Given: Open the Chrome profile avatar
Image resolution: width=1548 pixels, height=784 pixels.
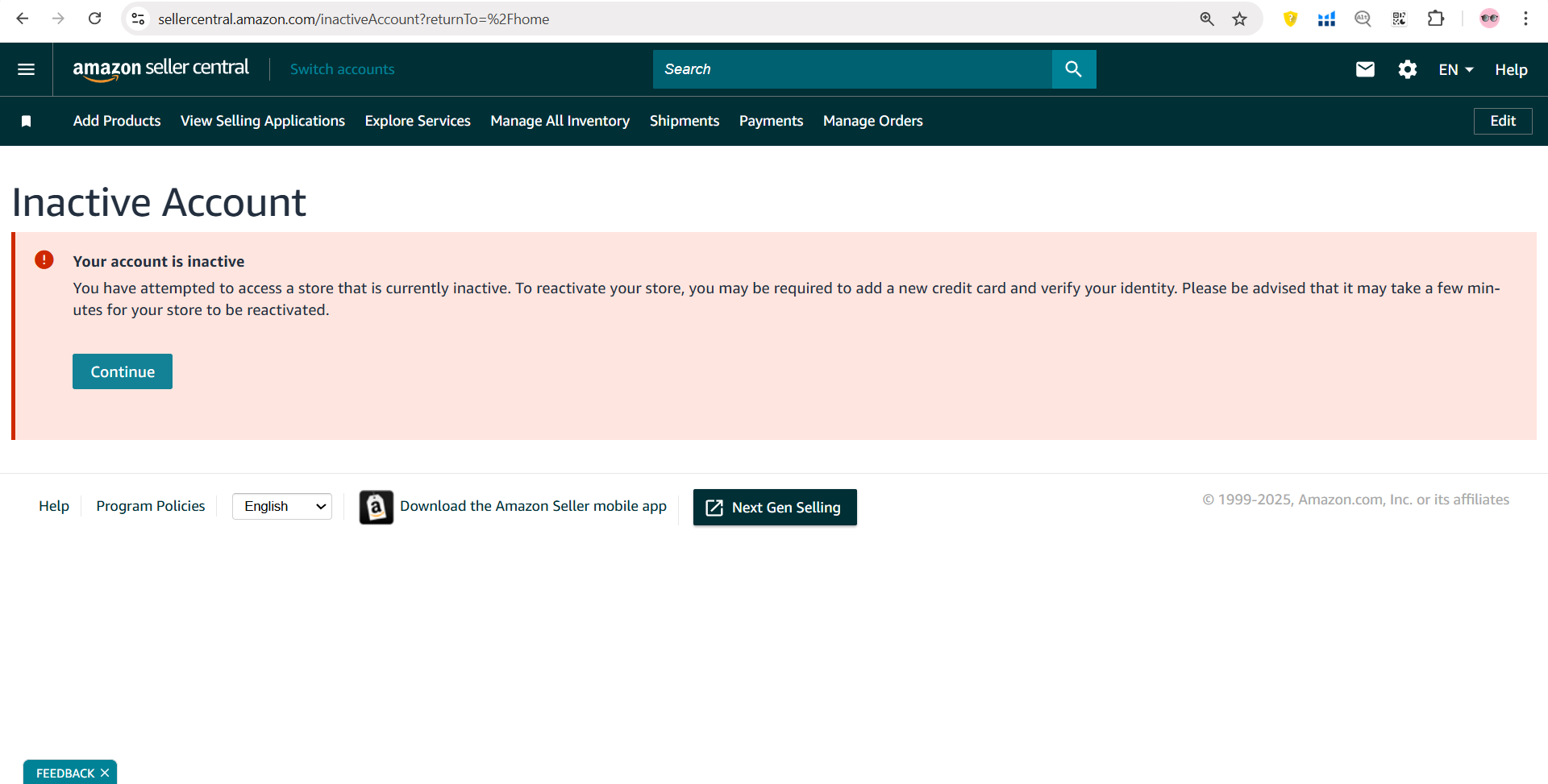Looking at the screenshot, I should [1489, 19].
